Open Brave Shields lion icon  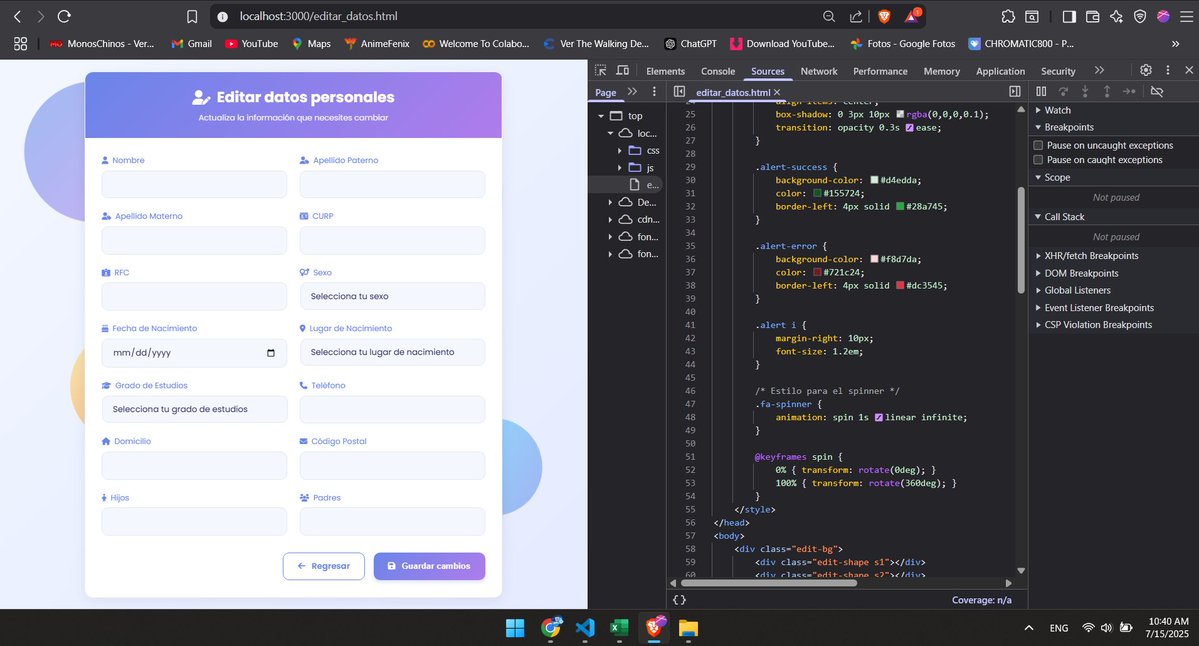point(884,16)
